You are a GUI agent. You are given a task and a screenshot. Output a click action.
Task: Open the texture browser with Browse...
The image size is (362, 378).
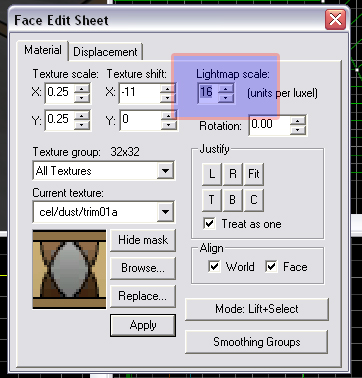point(143,268)
